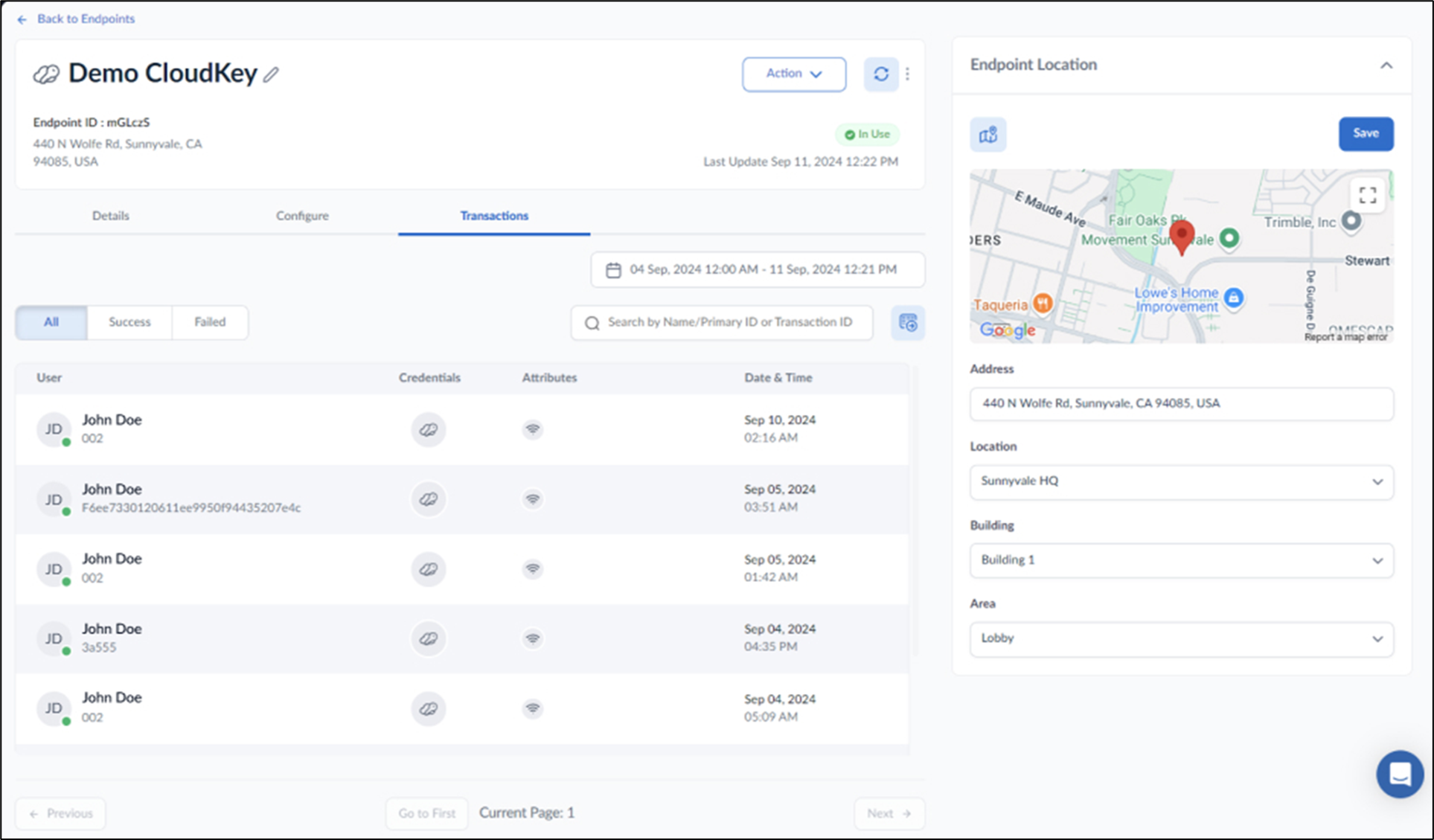The height and width of the screenshot is (840, 1434).
Task: Click the export transactions icon beside search
Action: pyautogui.click(x=908, y=323)
